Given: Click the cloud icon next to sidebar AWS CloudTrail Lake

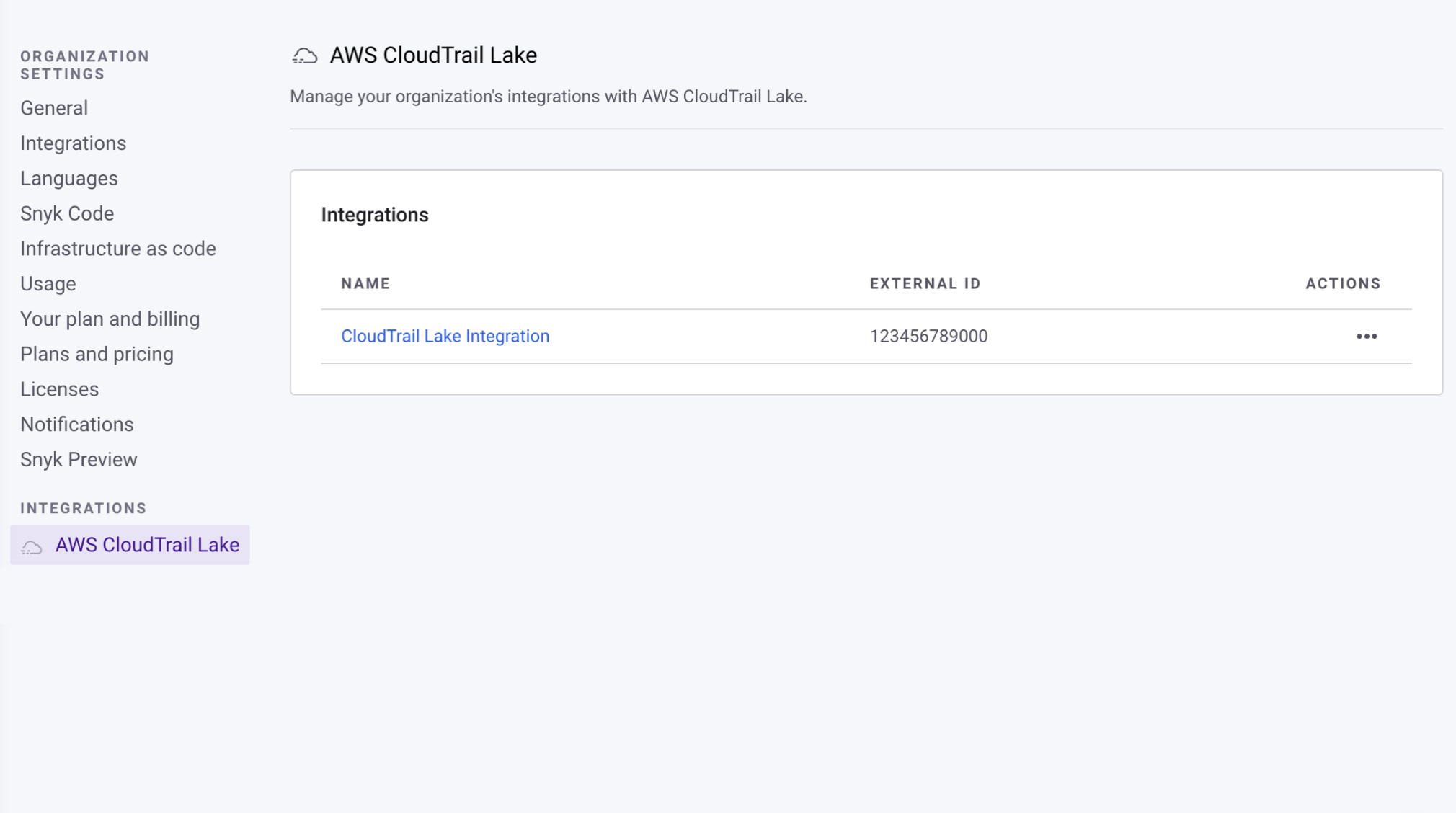Looking at the screenshot, I should [30, 546].
